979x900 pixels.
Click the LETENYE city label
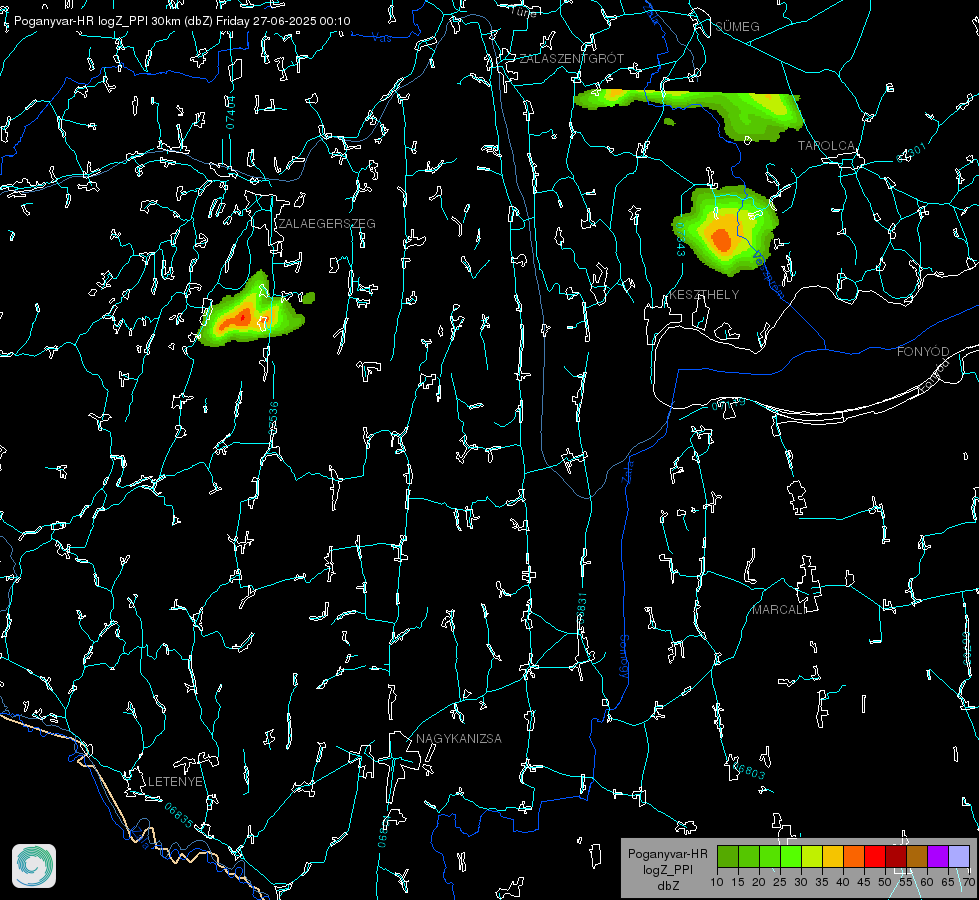[175, 782]
